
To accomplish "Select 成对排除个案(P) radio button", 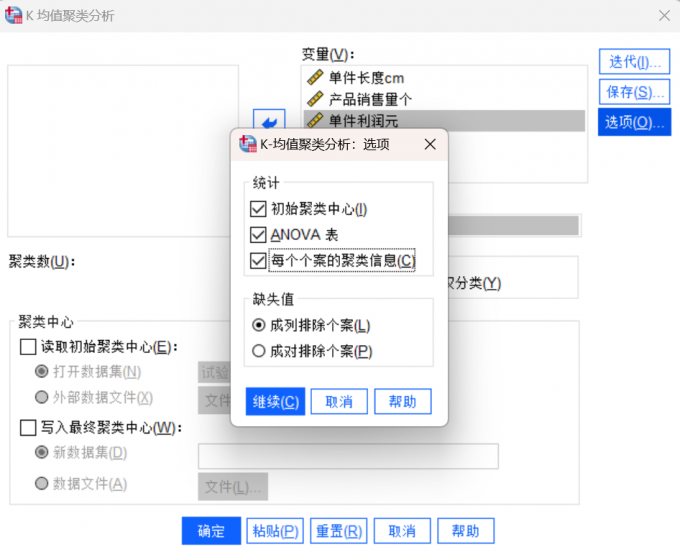I will click(x=258, y=350).
